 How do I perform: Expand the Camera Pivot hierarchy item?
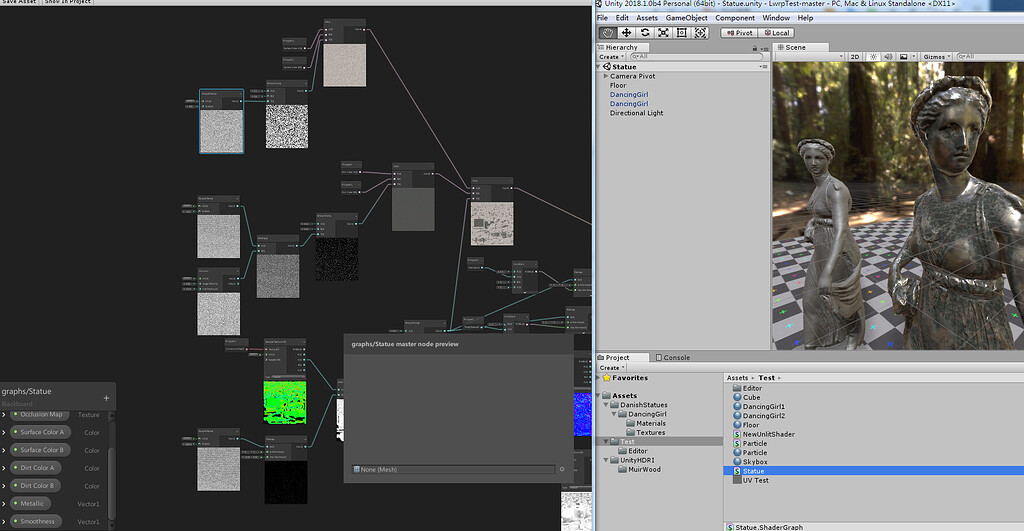point(606,76)
